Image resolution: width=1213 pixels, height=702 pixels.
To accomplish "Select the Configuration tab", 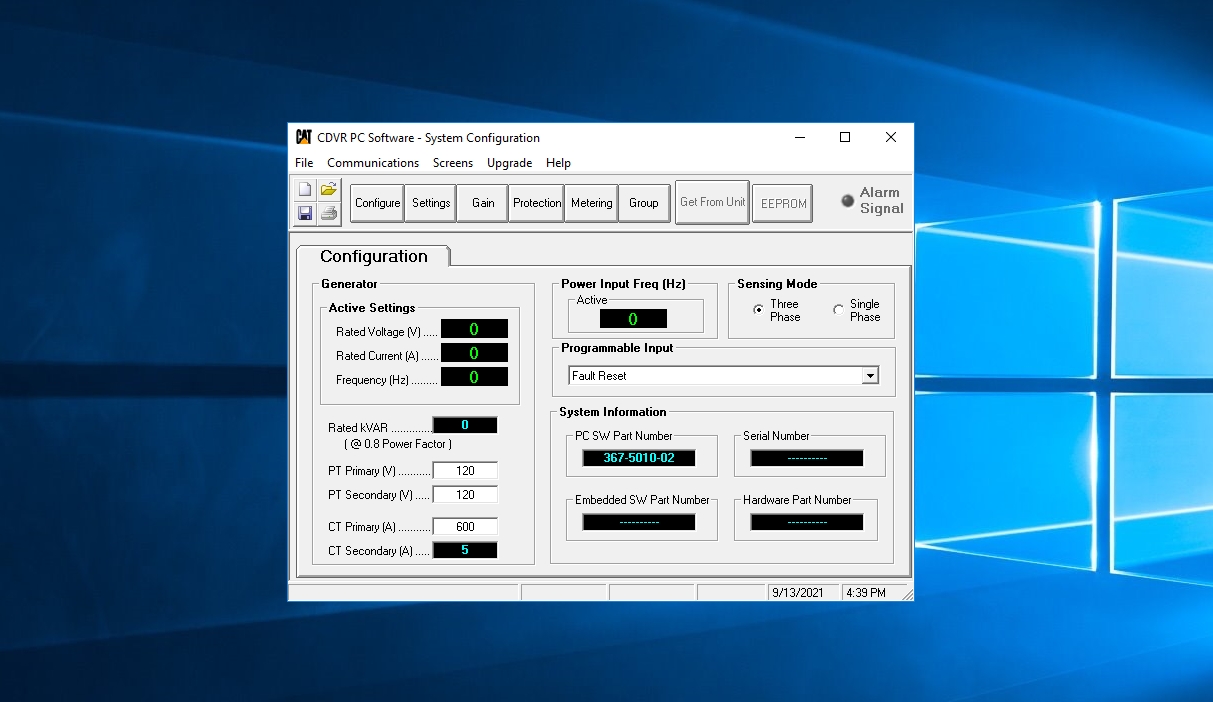I will click(x=372, y=256).
